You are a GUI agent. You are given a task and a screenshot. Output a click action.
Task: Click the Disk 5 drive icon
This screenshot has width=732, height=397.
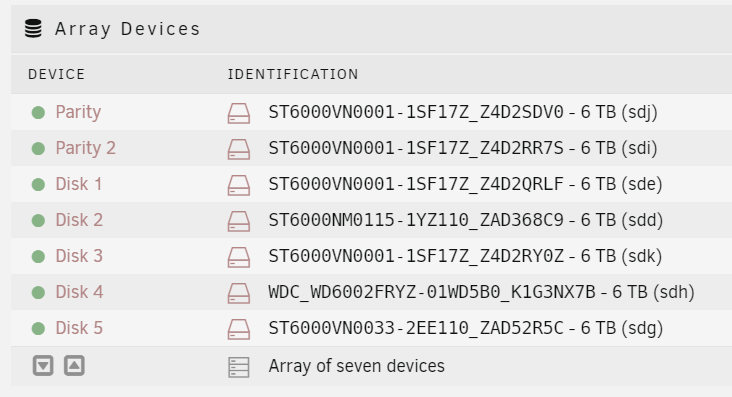point(239,329)
